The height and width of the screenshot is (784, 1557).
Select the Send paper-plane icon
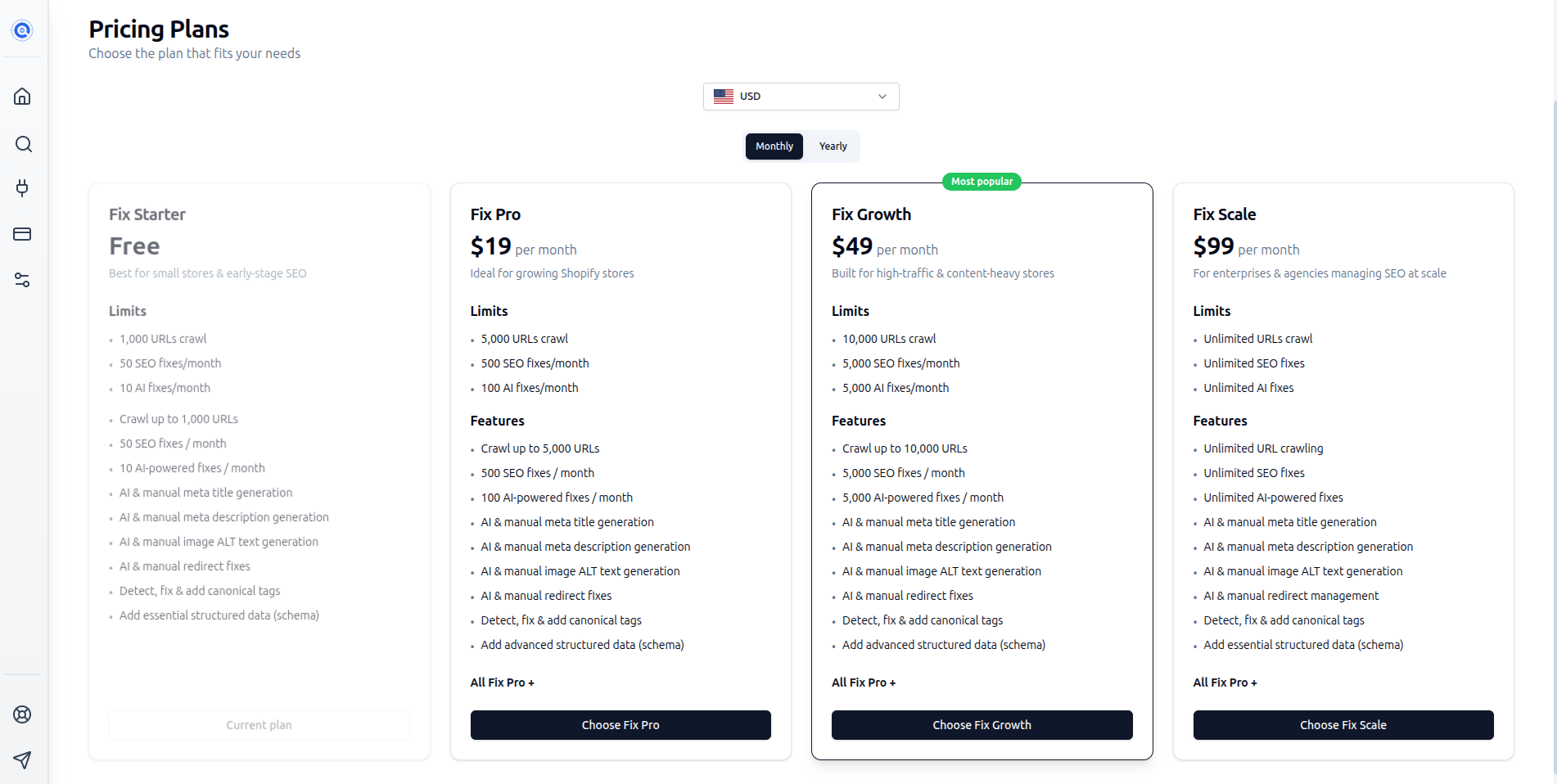(22, 760)
